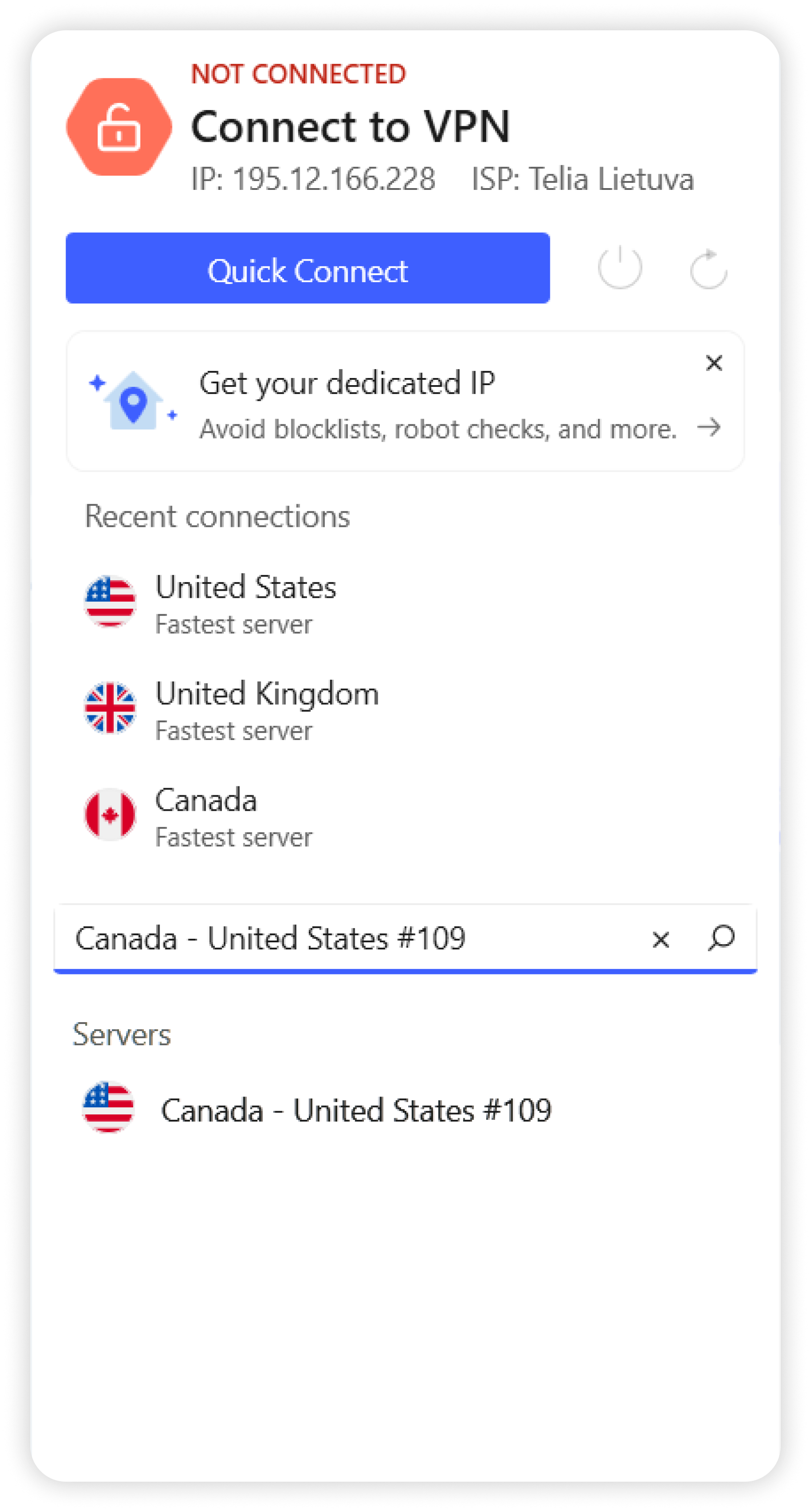Click the United States flag in recent connections
This screenshot has width=811, height=1512.
111,602
